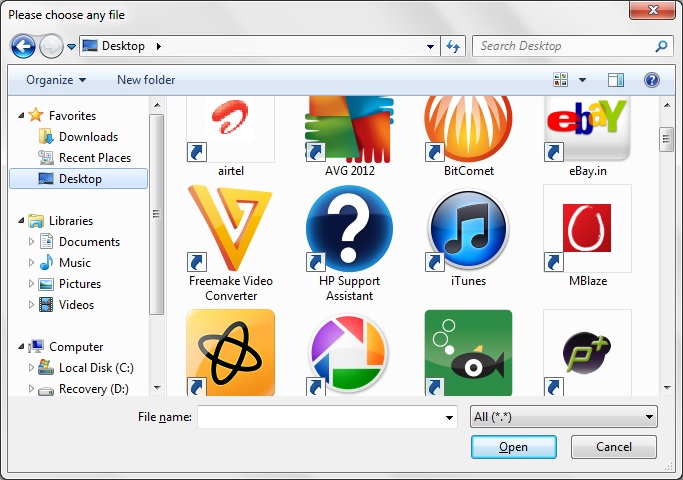This screenshot has height=480, width=683.
Task: Focus the Search Desktop box
Action: 564,46
